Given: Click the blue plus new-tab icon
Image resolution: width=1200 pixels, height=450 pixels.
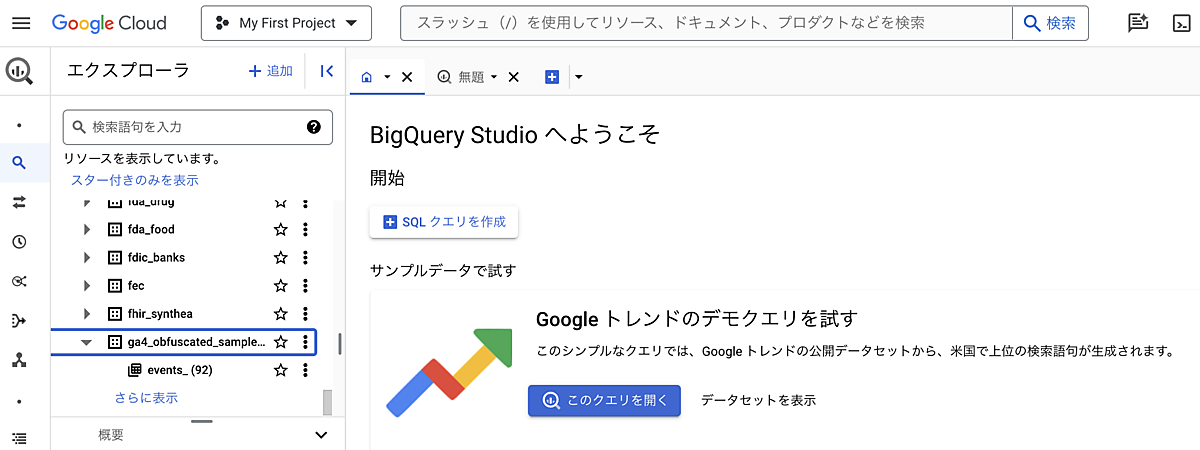Looking at the screenshot, I should 552,77.
